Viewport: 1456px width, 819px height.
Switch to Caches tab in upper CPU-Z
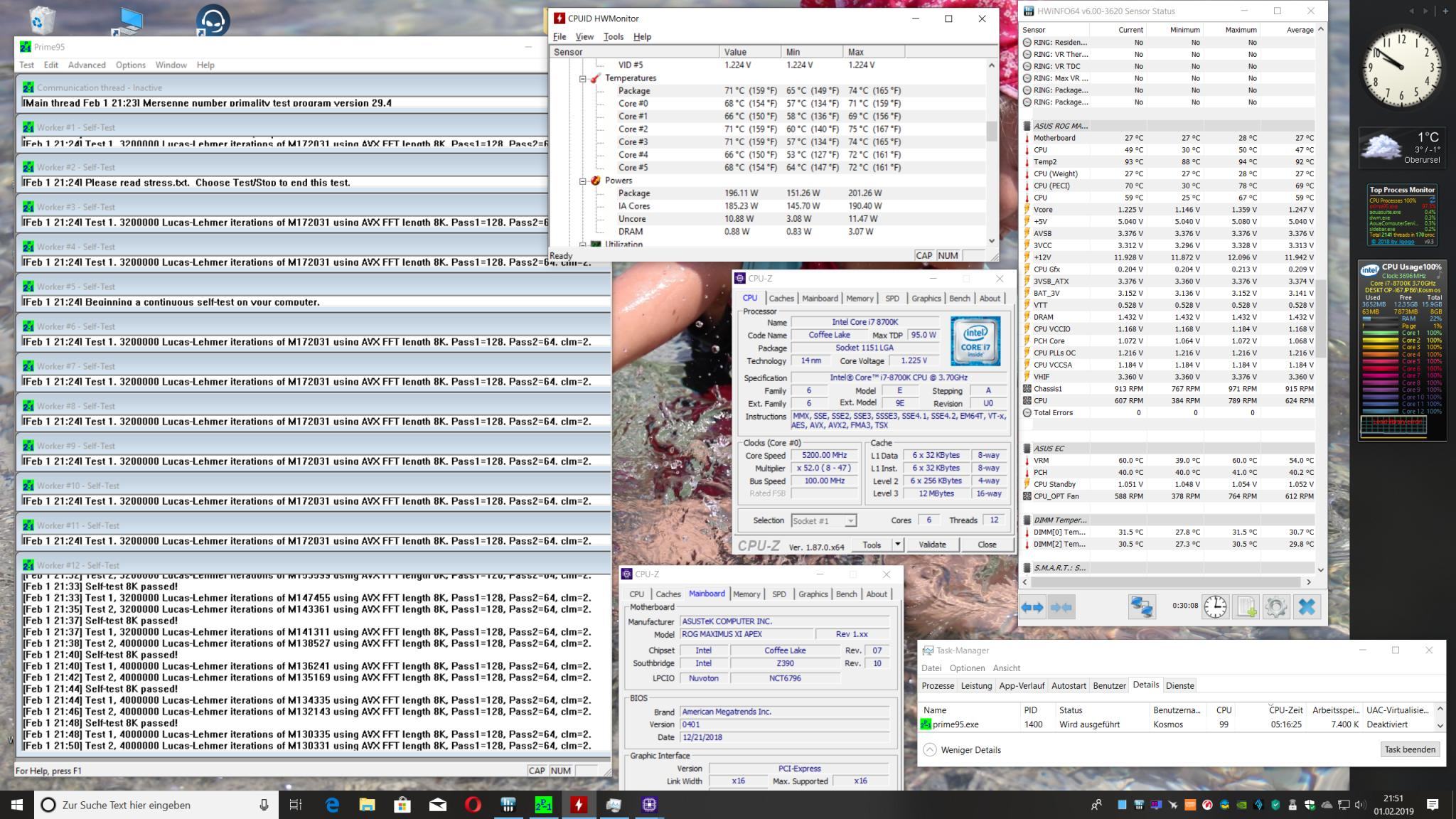point(781,299)
